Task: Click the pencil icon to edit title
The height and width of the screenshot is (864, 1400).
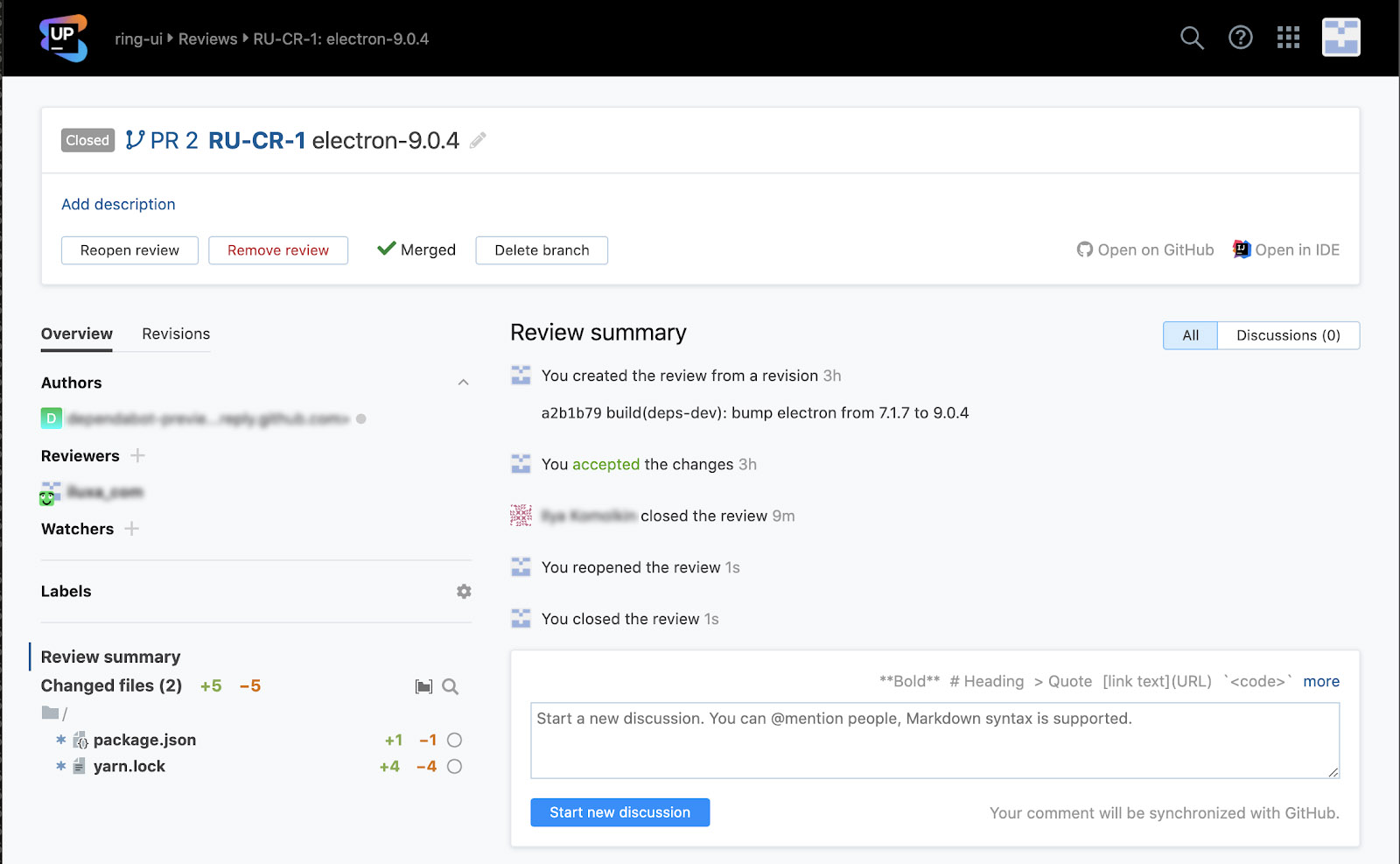Action: [x=478, y=140]
